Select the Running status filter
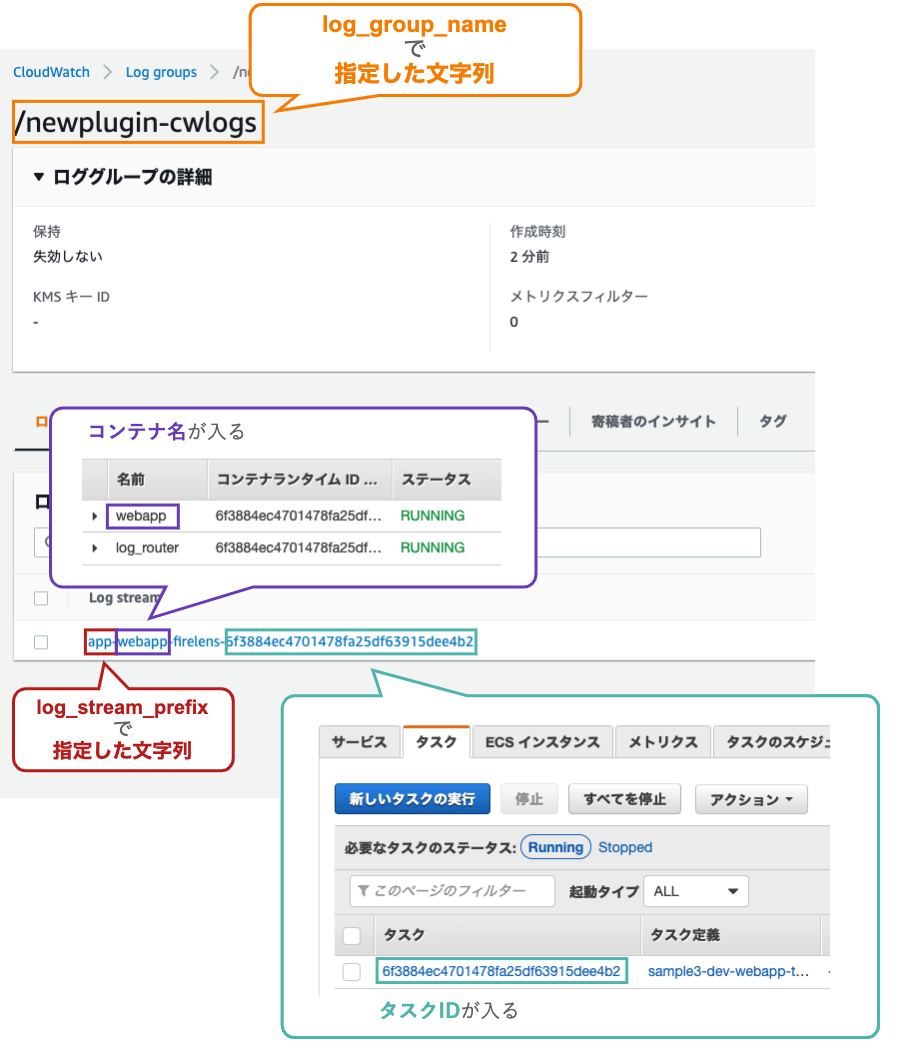This screenshot has height=1050, width=907. [555, 847]
